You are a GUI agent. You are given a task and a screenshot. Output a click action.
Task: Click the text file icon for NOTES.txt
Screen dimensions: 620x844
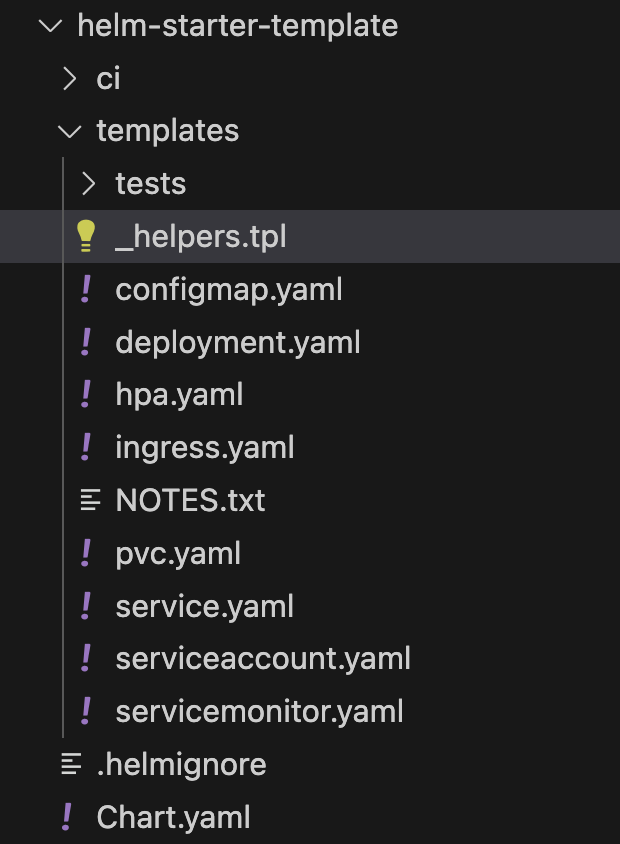[90, 500]
